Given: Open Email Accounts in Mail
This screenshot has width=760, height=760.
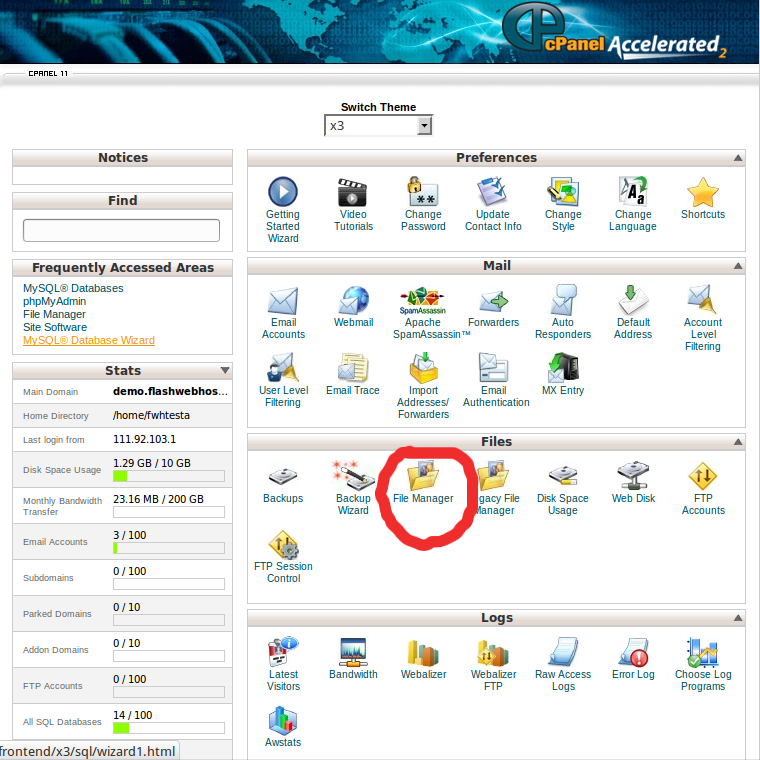Looking at the screenshot, I should click(x=283, y=301).
